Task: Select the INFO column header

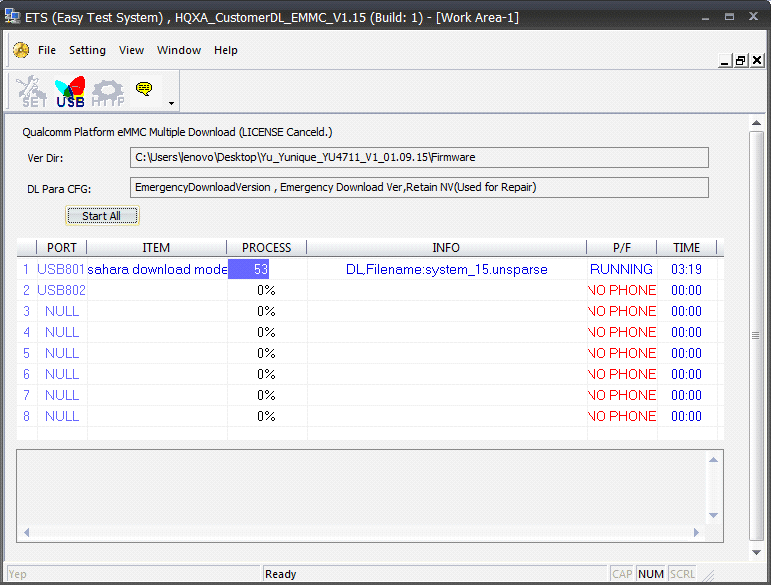Action: point(446,247)
